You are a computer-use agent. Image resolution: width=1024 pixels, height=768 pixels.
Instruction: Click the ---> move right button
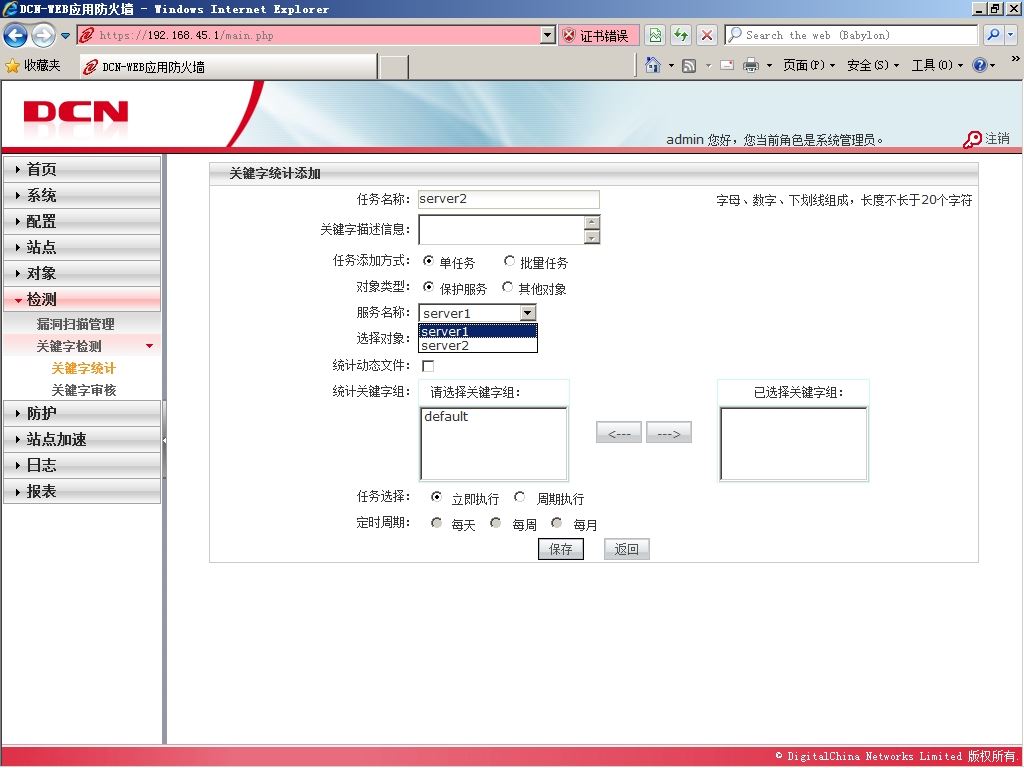coord(669,433)
